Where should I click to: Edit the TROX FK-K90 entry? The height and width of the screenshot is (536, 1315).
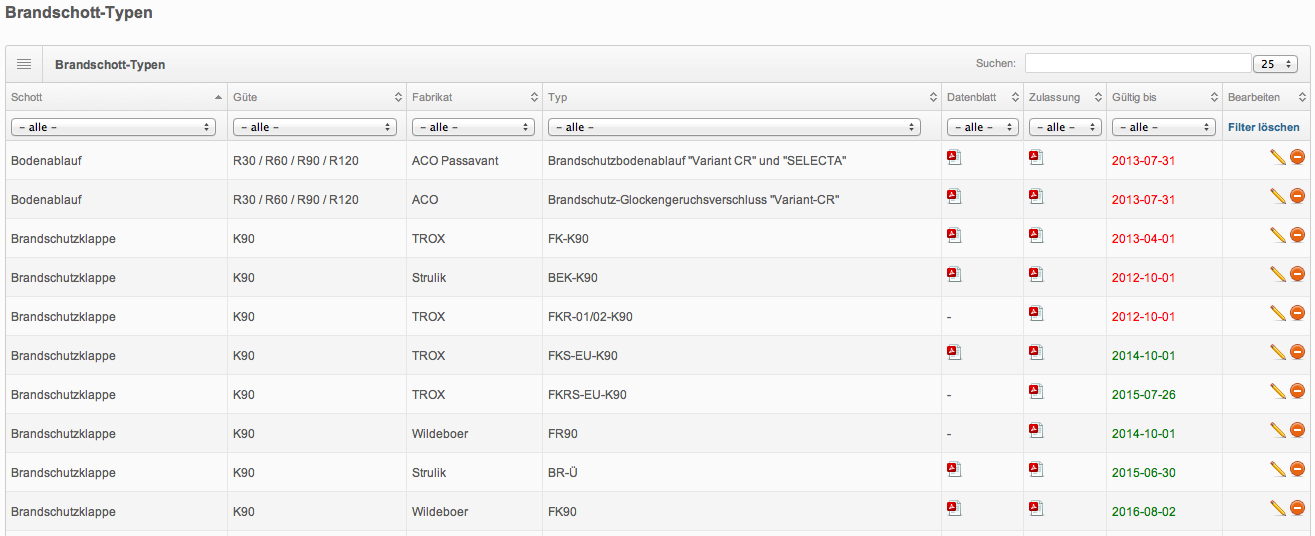[x=1277, y=235]
